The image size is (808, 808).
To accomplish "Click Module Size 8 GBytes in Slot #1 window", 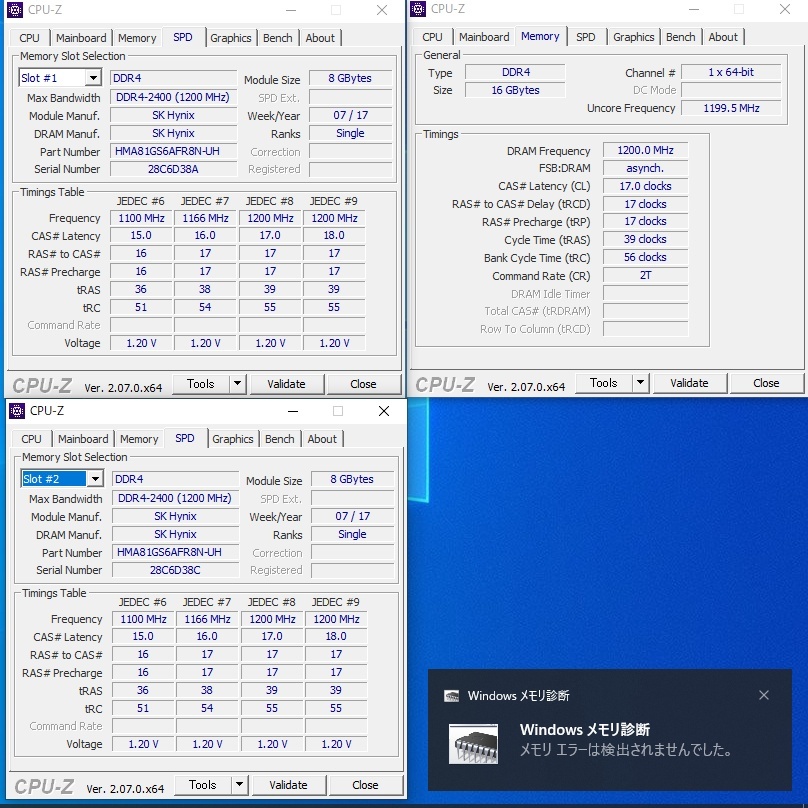I will pyautogui.click(x=350, y=78).
